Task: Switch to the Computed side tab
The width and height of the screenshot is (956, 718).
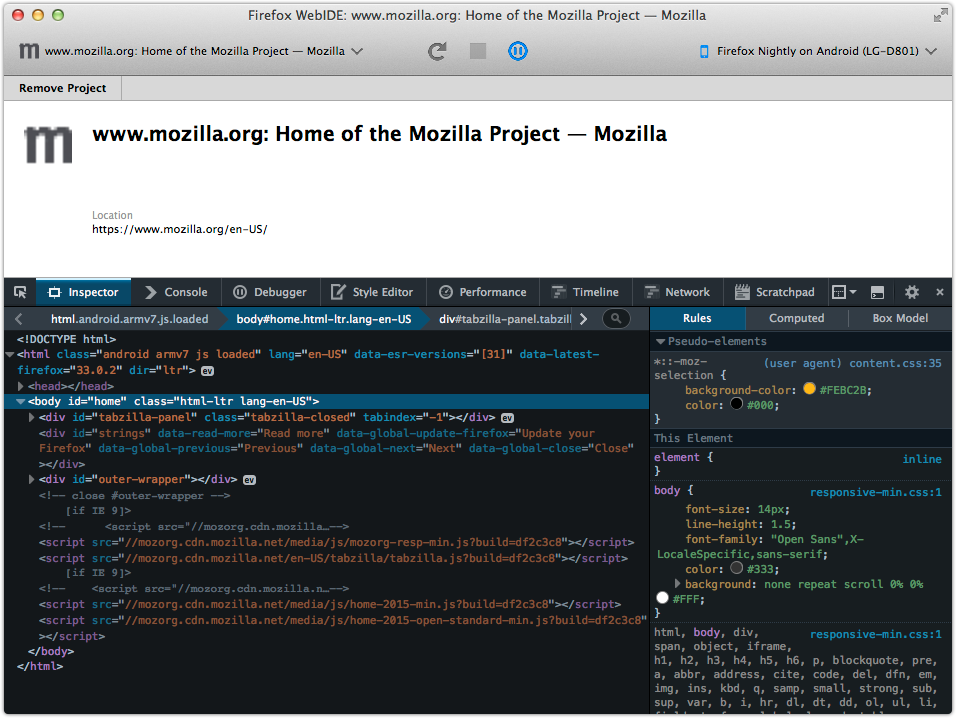Action: point(796,318)
